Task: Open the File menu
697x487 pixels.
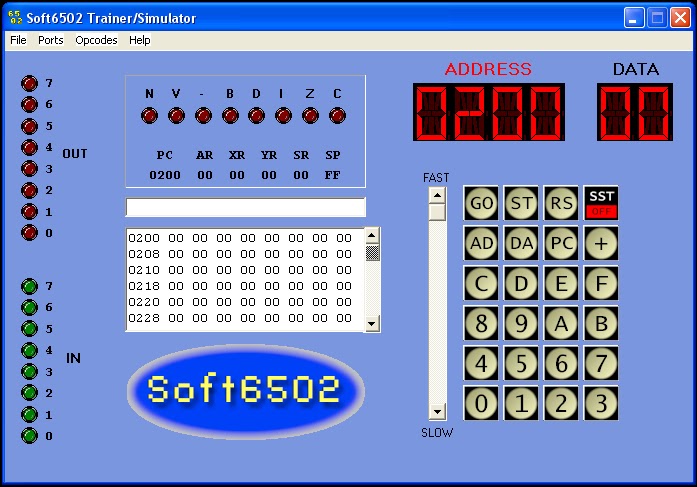Action: click(x=18, y=40)
